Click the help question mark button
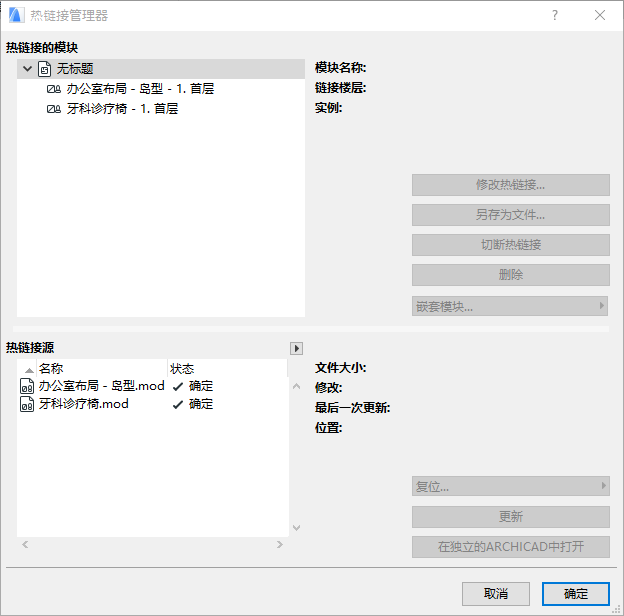Image resolution: width=624 pixels, height=616 pixels. coord(555,15)
